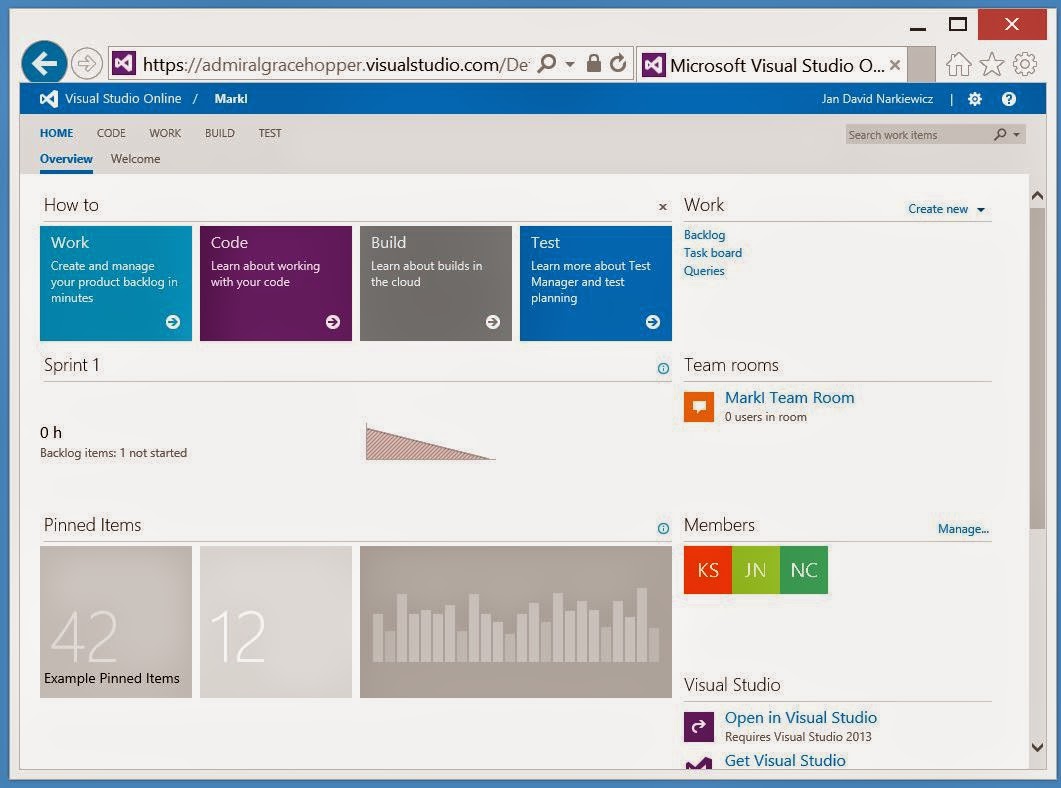Select the Welcome tab

coord(135,159)
